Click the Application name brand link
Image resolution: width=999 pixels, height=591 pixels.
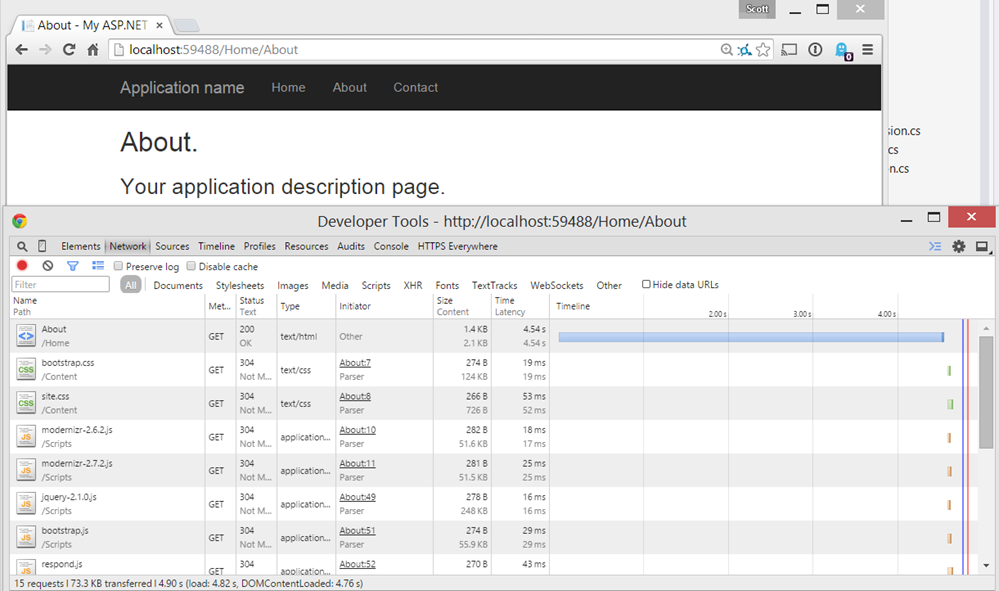pos(182,88)
